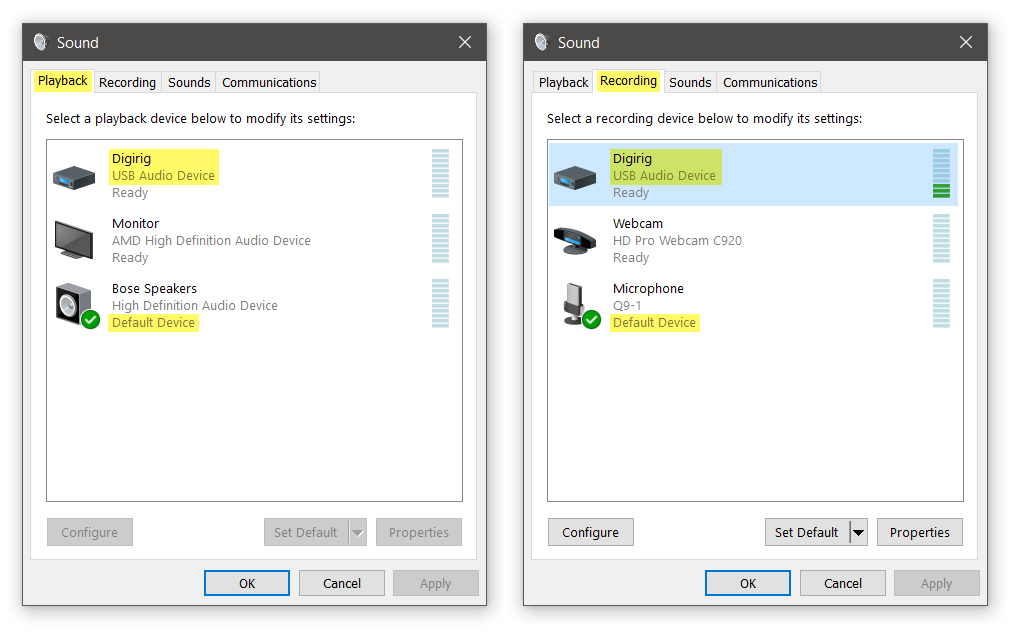Select "Q9-1" text under Microphone
Image resolution: width=1013 pixels, height=633 pixels.
(x=627, y=305)
